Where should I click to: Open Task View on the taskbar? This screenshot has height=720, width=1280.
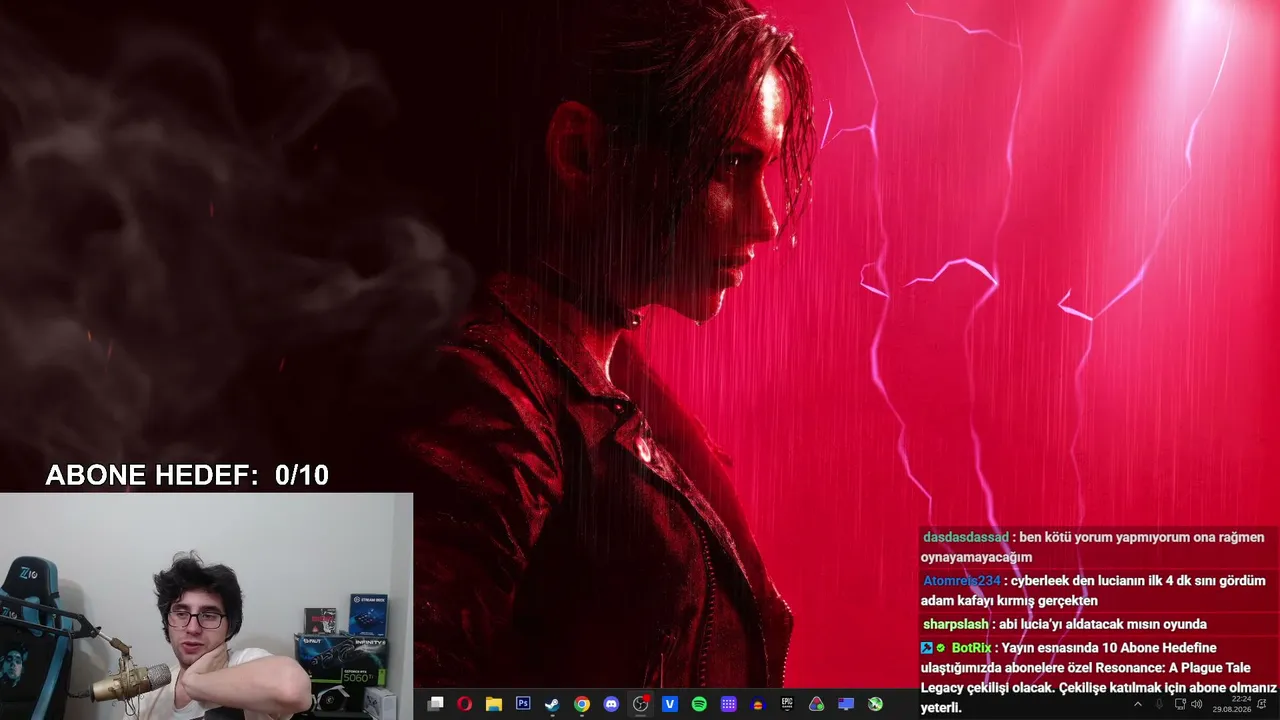(x=435, y=704)
